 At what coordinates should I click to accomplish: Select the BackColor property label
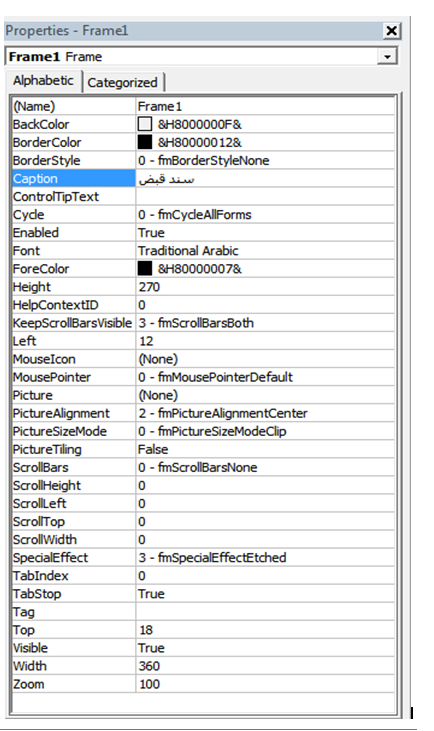coord(41,124)
